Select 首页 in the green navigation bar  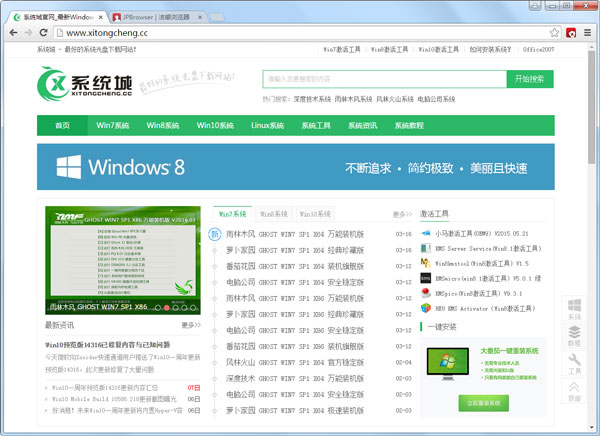(x=62, y=126)
